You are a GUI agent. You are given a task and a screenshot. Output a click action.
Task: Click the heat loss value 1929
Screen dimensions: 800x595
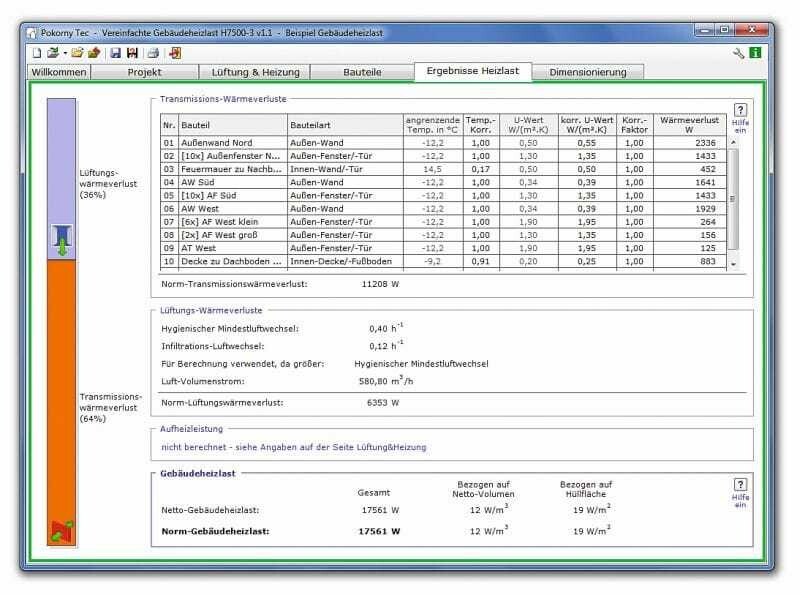[x=705, y=209]
